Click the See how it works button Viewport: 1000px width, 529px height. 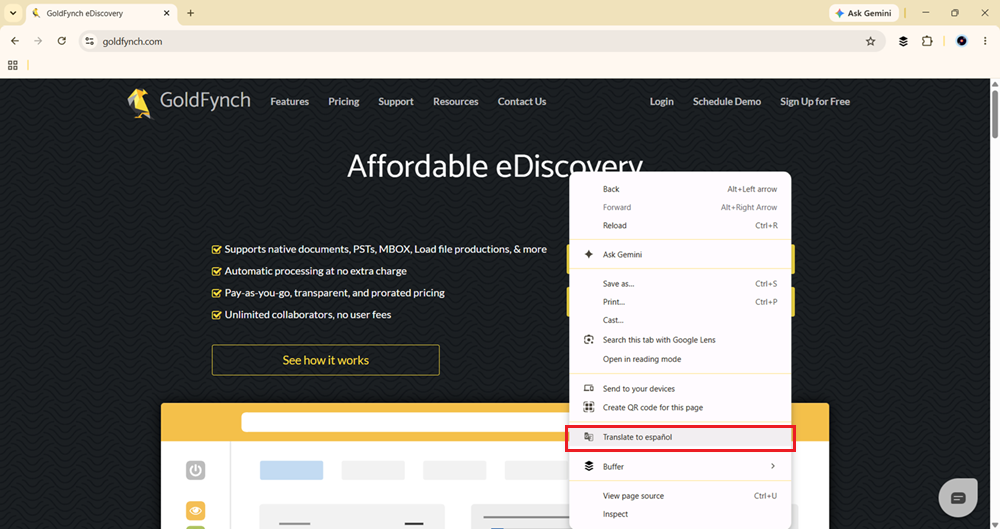[325, 360]
